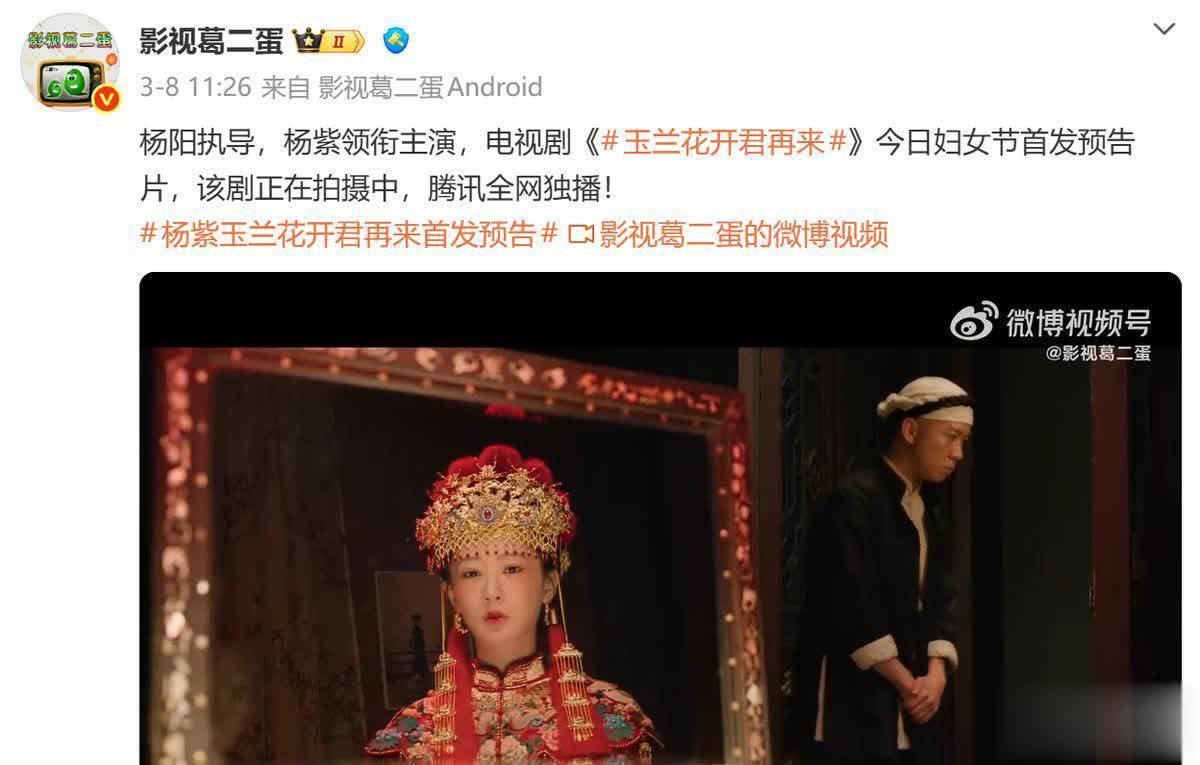Open the 影视葛二蛋 username link
Viewport: 1200px width, 765px height.
pos(211,41)
